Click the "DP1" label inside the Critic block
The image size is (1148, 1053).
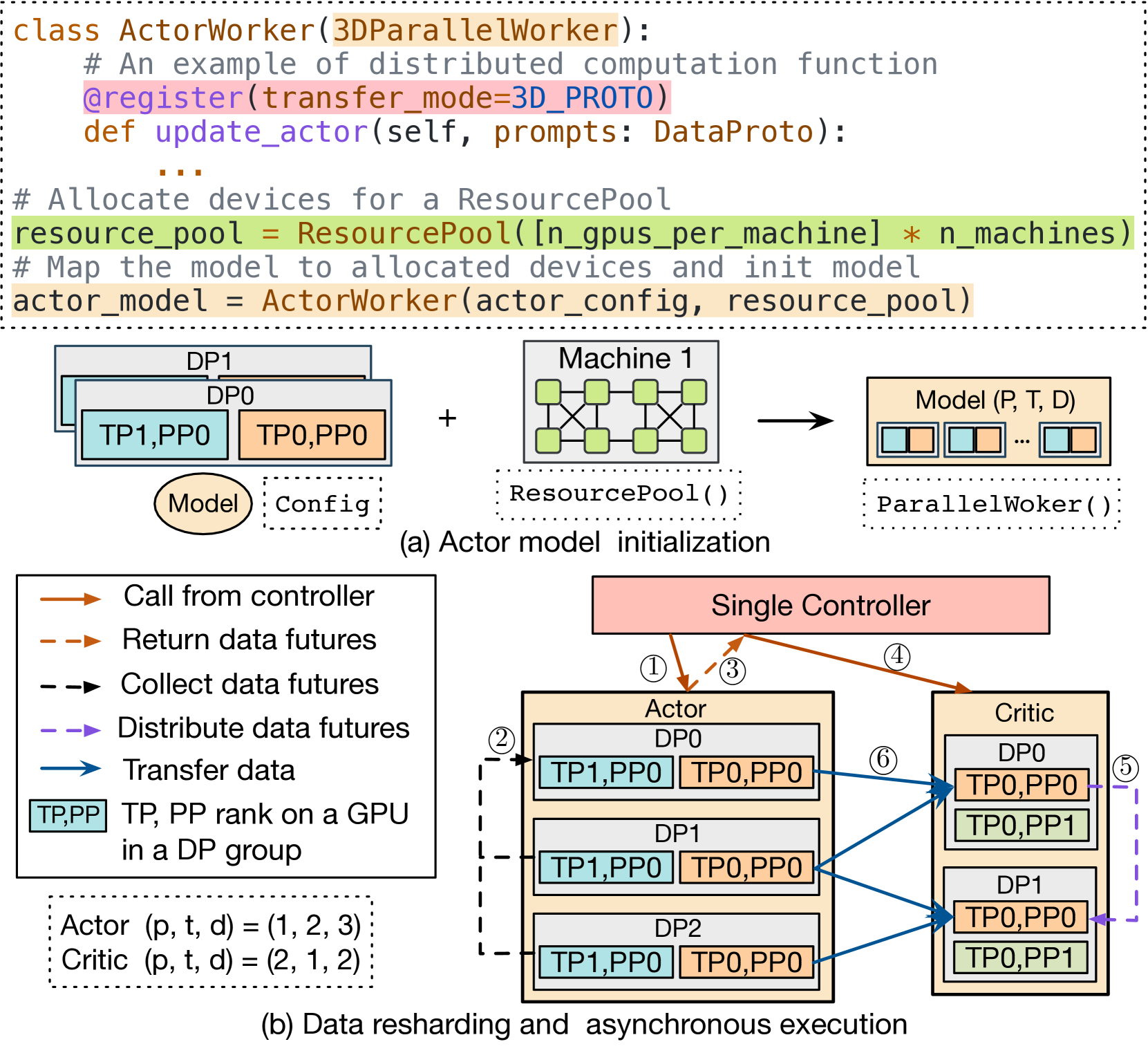click(x=1019, y=884)
